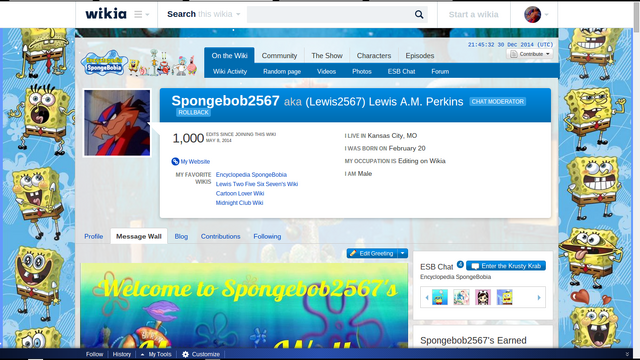Click fourth chat user avatar thumbnail

[504, 297]
